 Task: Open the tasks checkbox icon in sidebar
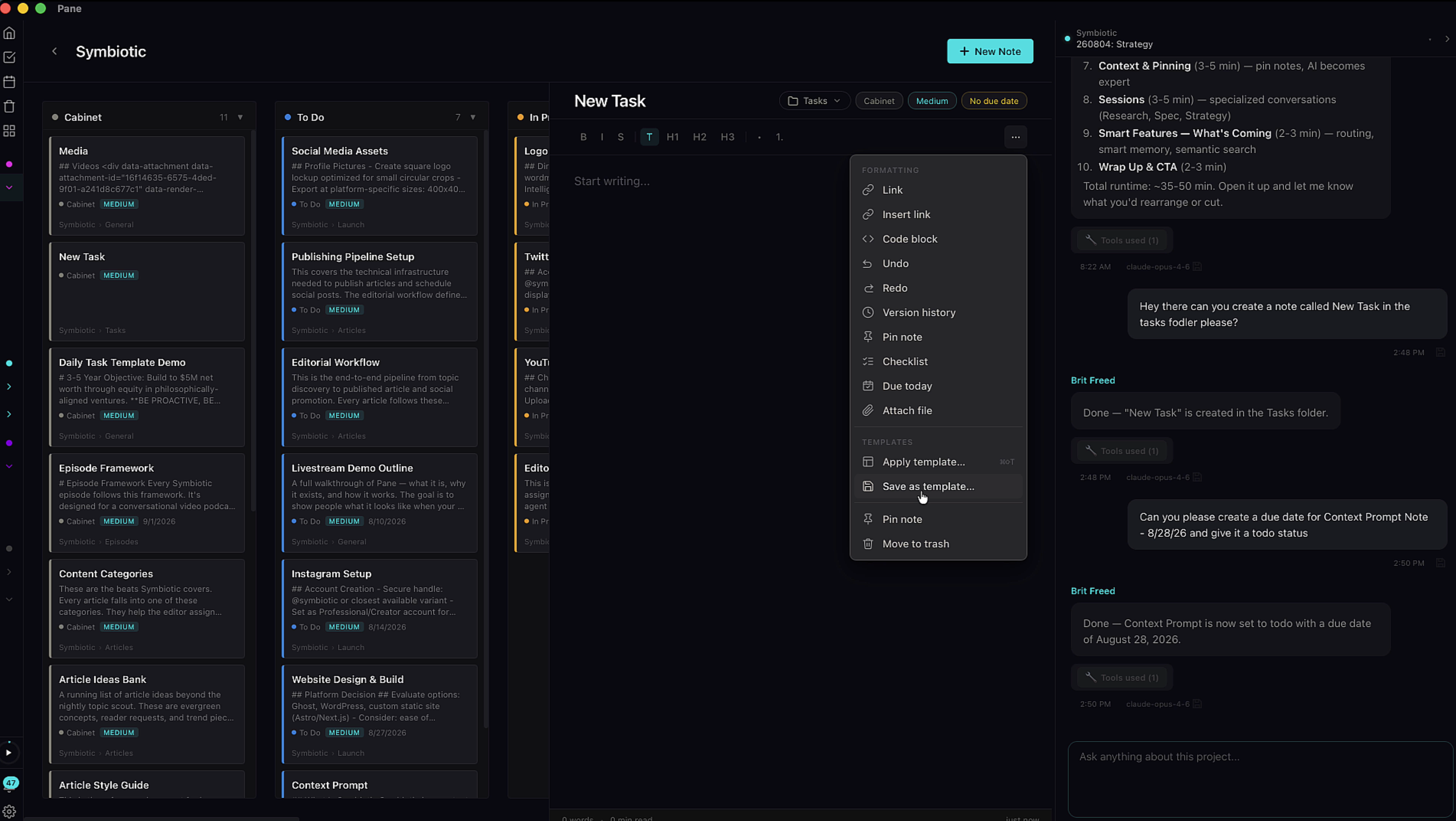click(x=9, y=57)
